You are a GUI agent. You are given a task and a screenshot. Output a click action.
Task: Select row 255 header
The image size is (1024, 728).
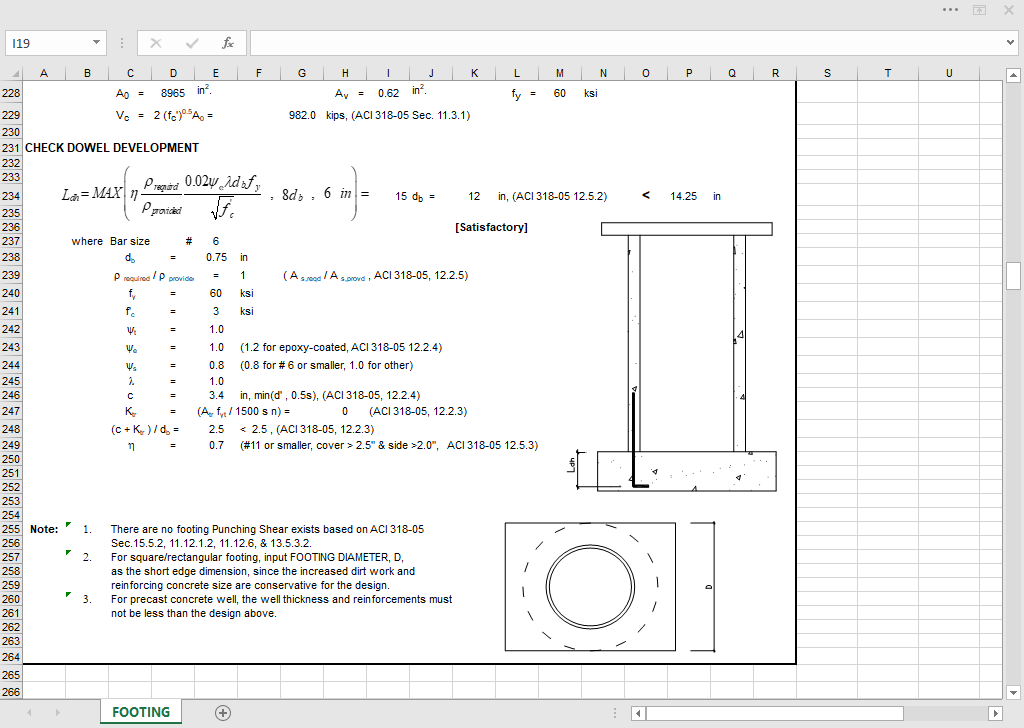pos(11,530)
